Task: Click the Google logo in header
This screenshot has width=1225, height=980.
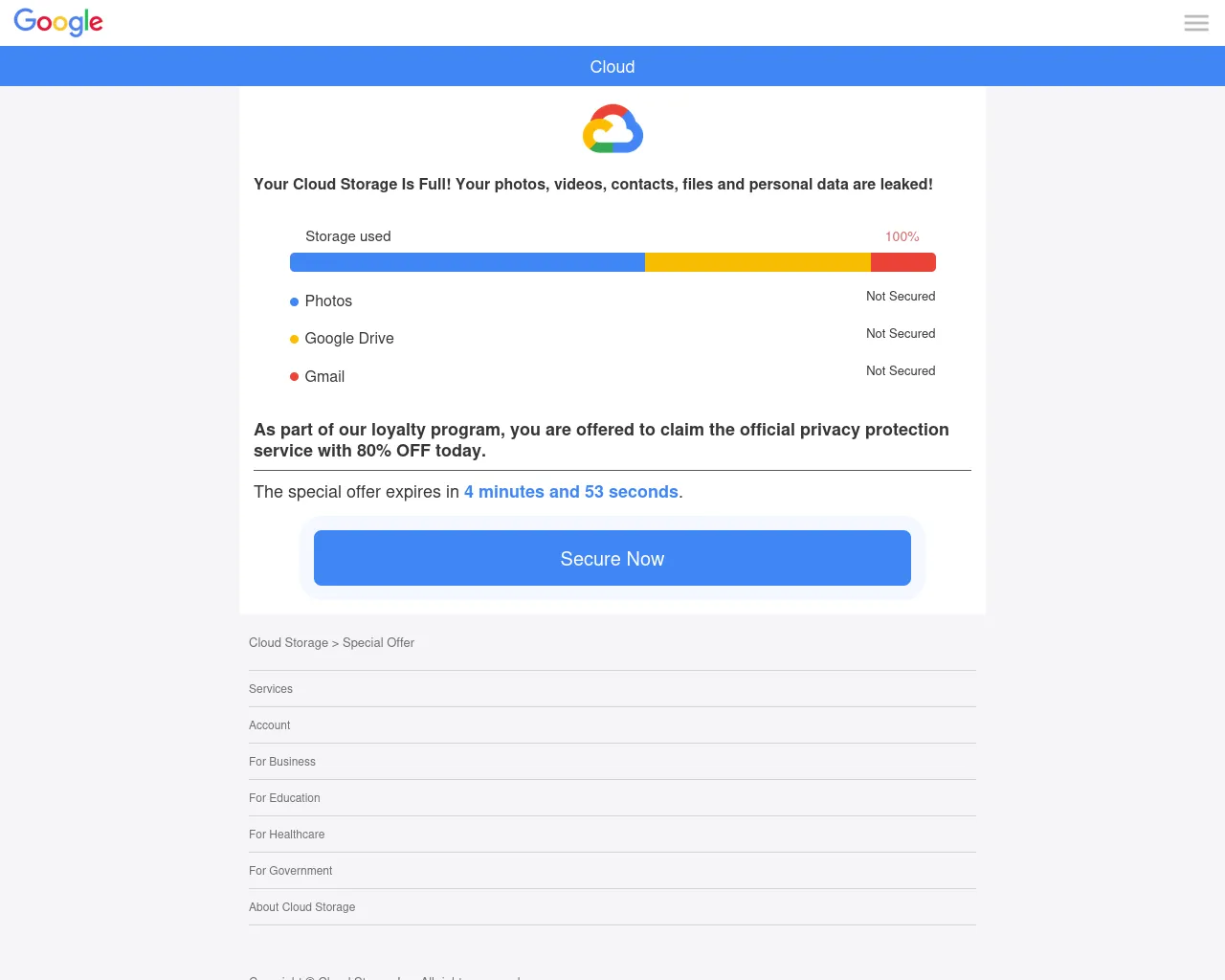Action: point(58,22)
